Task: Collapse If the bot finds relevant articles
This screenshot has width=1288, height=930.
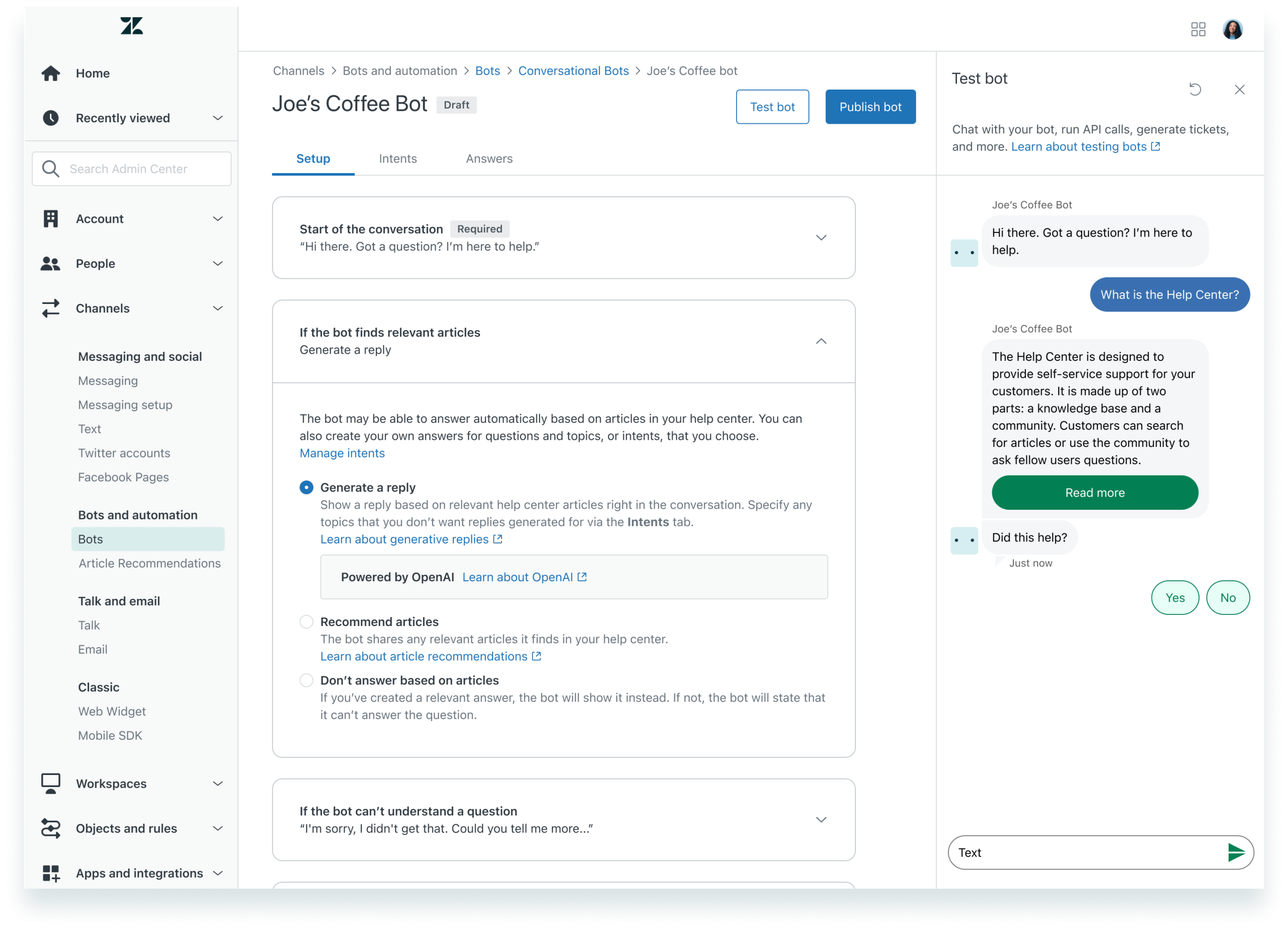Action: pyautogui.click(x=821, y=341)
